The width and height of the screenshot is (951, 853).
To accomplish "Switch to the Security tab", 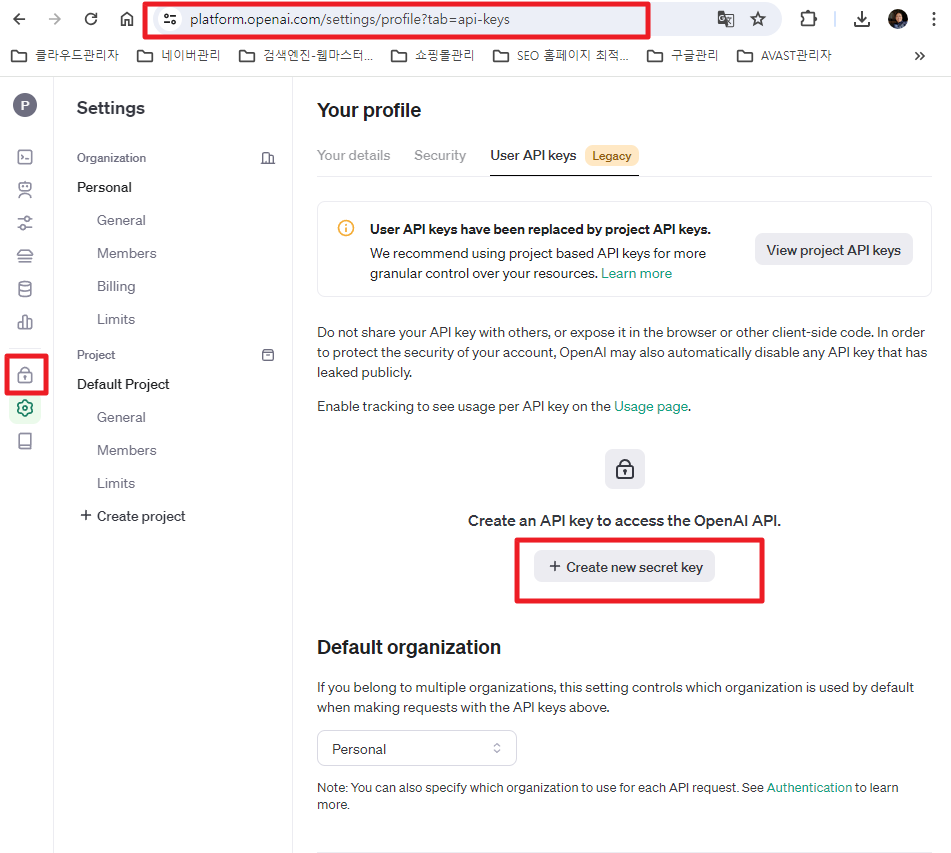I will coord(440,155).
